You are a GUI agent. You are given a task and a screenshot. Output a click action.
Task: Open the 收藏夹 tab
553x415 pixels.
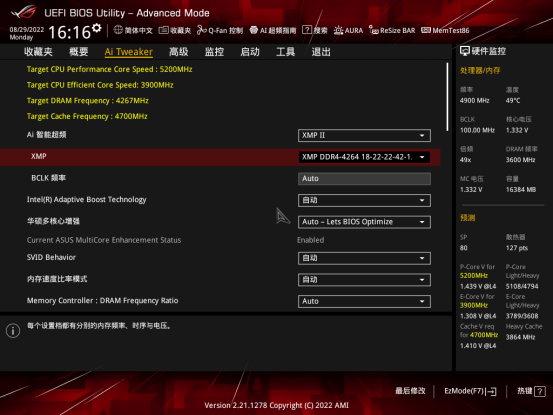38,52
